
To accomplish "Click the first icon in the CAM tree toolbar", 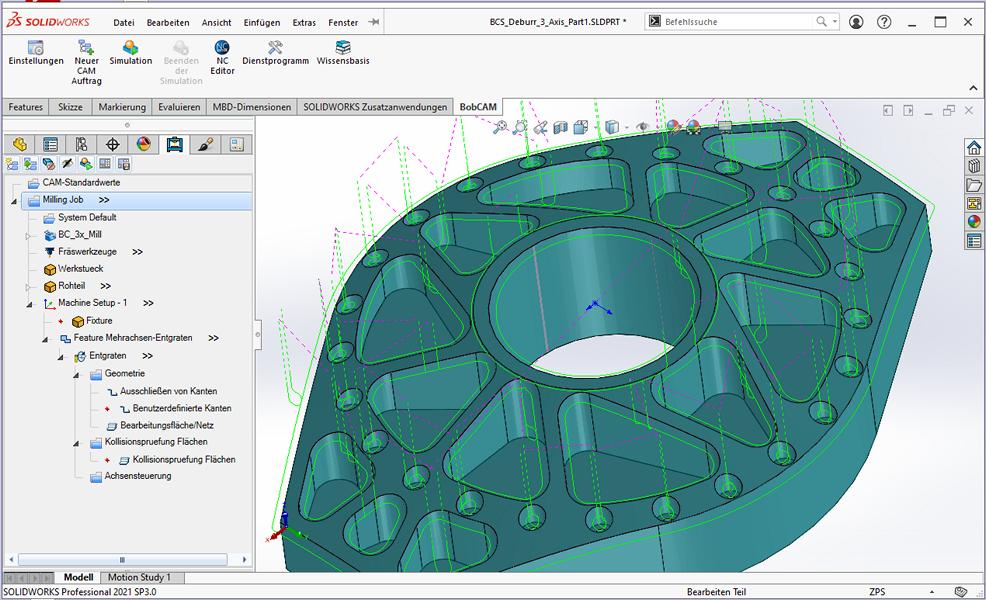I will (x=12, y=164).
